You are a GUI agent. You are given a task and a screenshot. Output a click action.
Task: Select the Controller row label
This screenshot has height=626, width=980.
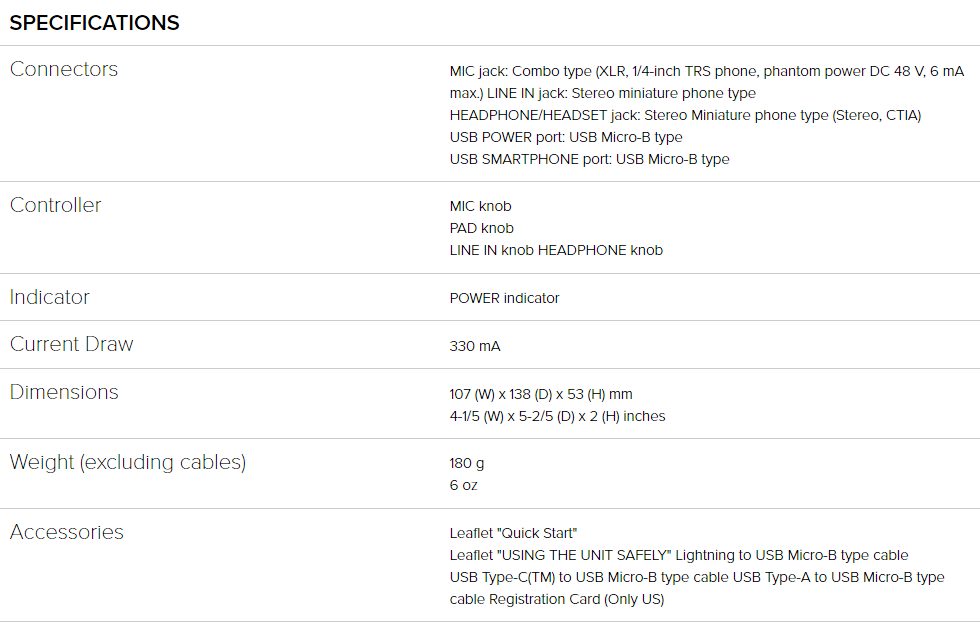tap(56, 206)
